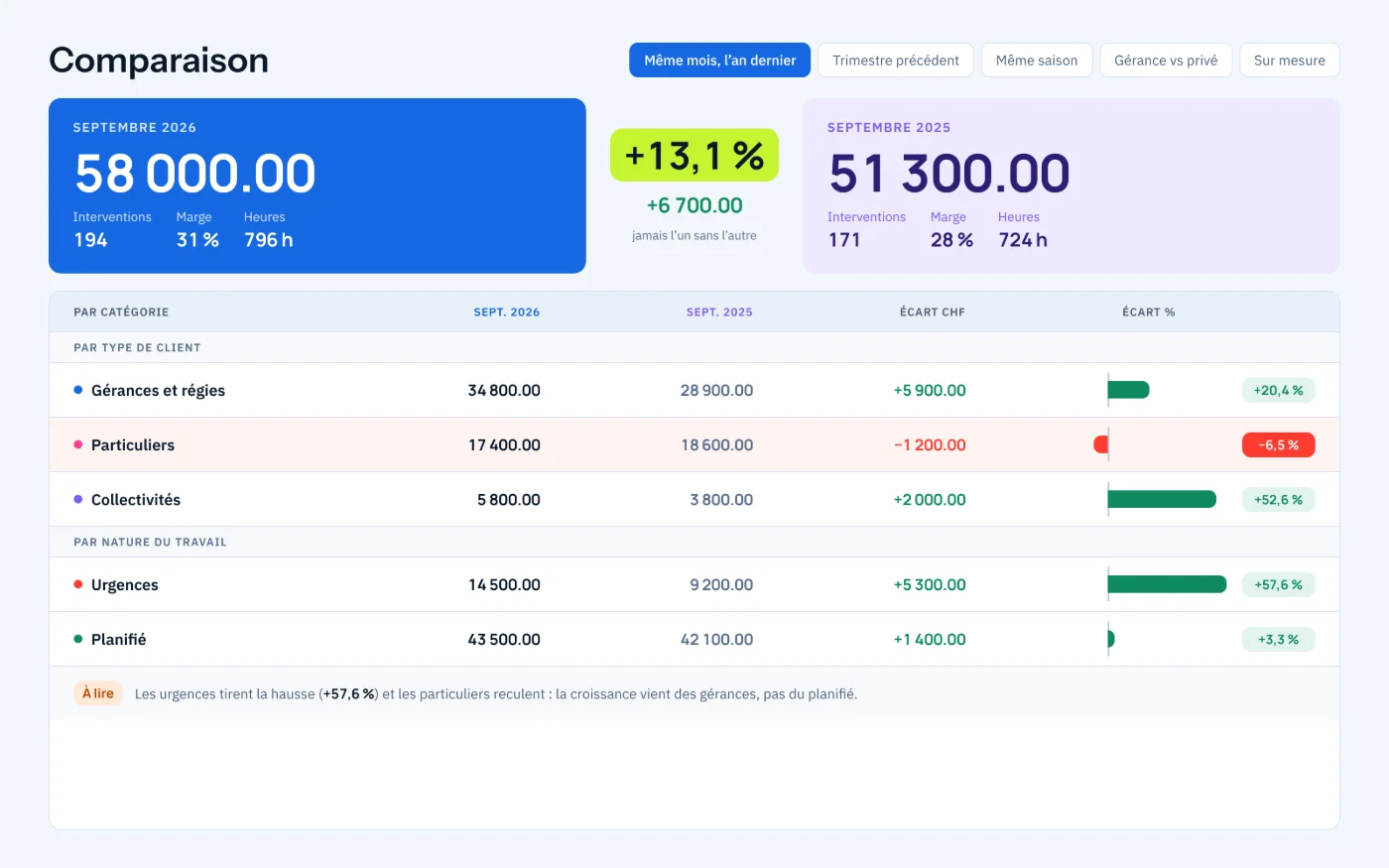This screenshot has height=868, width=1389.
Task: Click the 34 800.00 value
Action: [504, 390]
